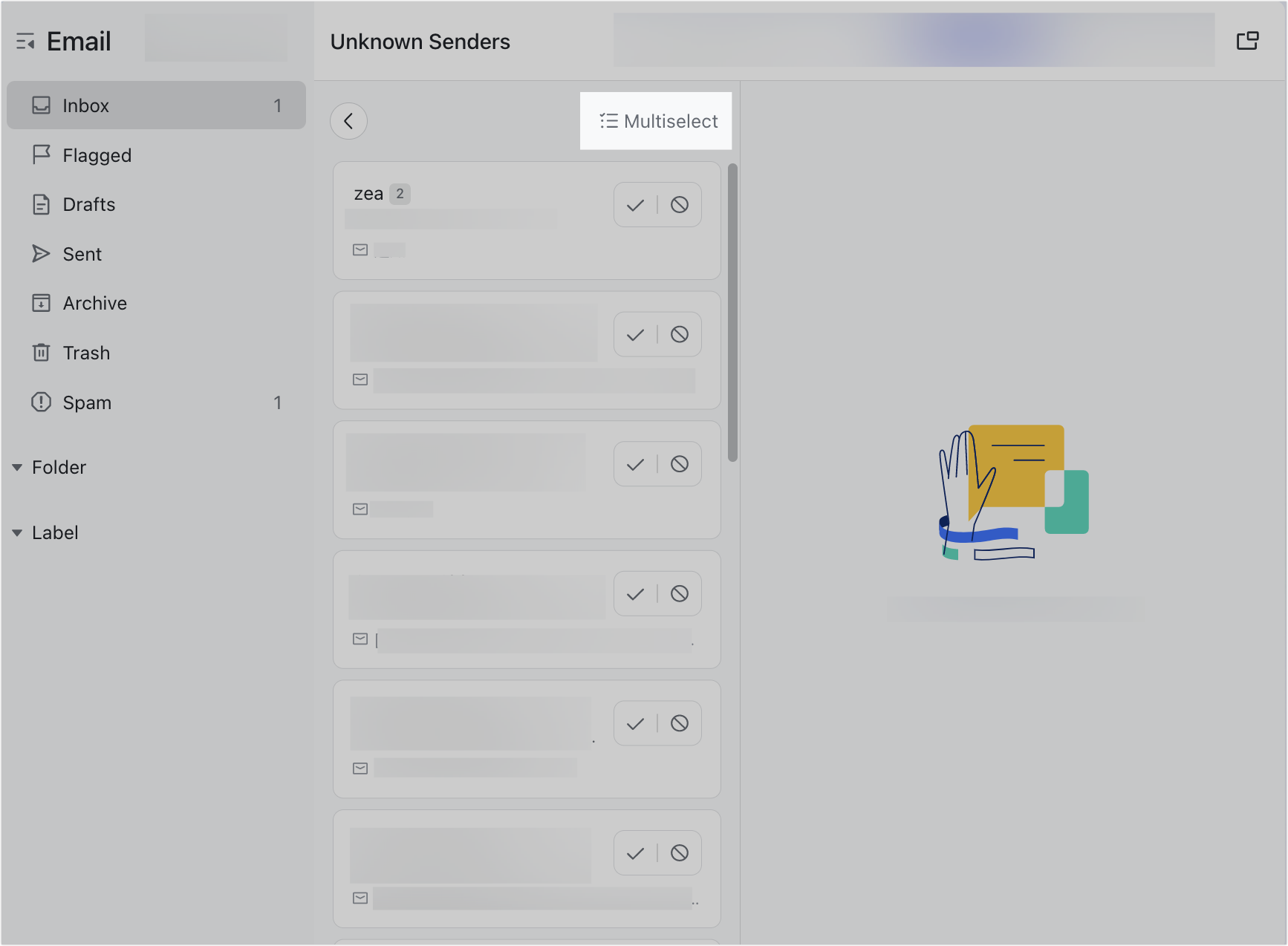This screenshot has width=1288, height=946.
Task: Click zea's message count badge 2
Action: [x=400, y=194]
